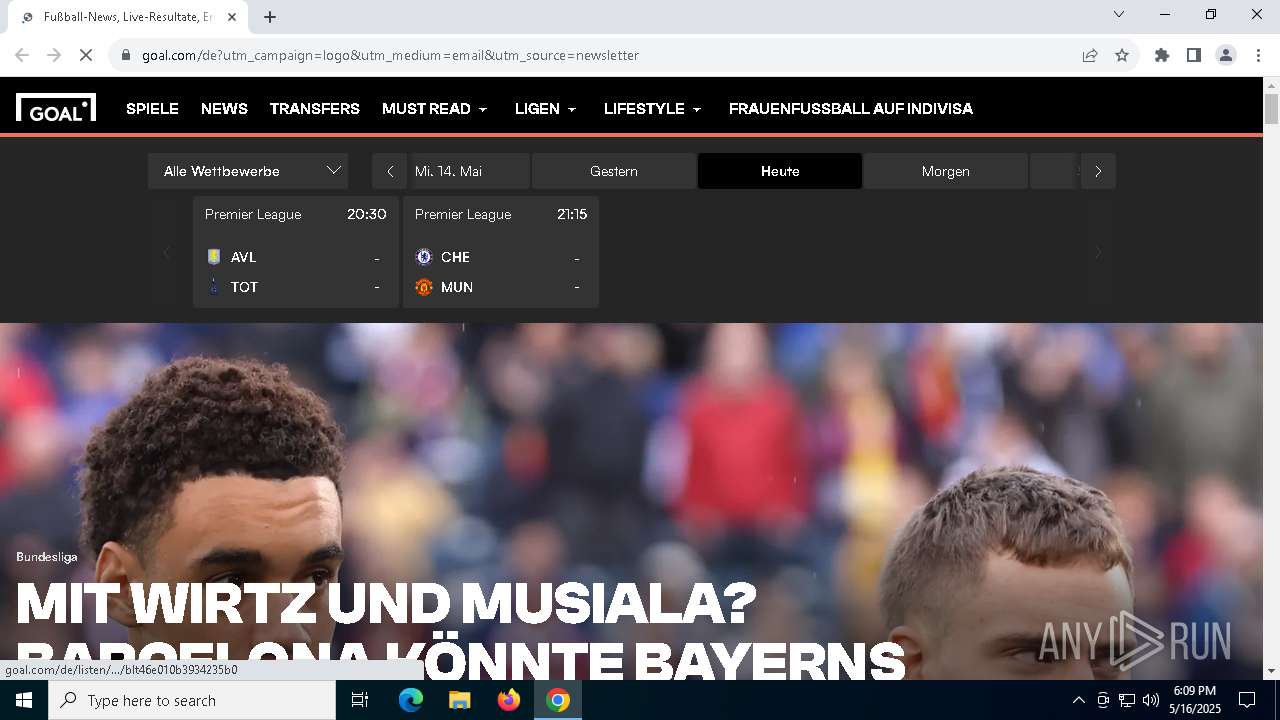Open the CHE vs MUN match card

(x=501, y=252)
